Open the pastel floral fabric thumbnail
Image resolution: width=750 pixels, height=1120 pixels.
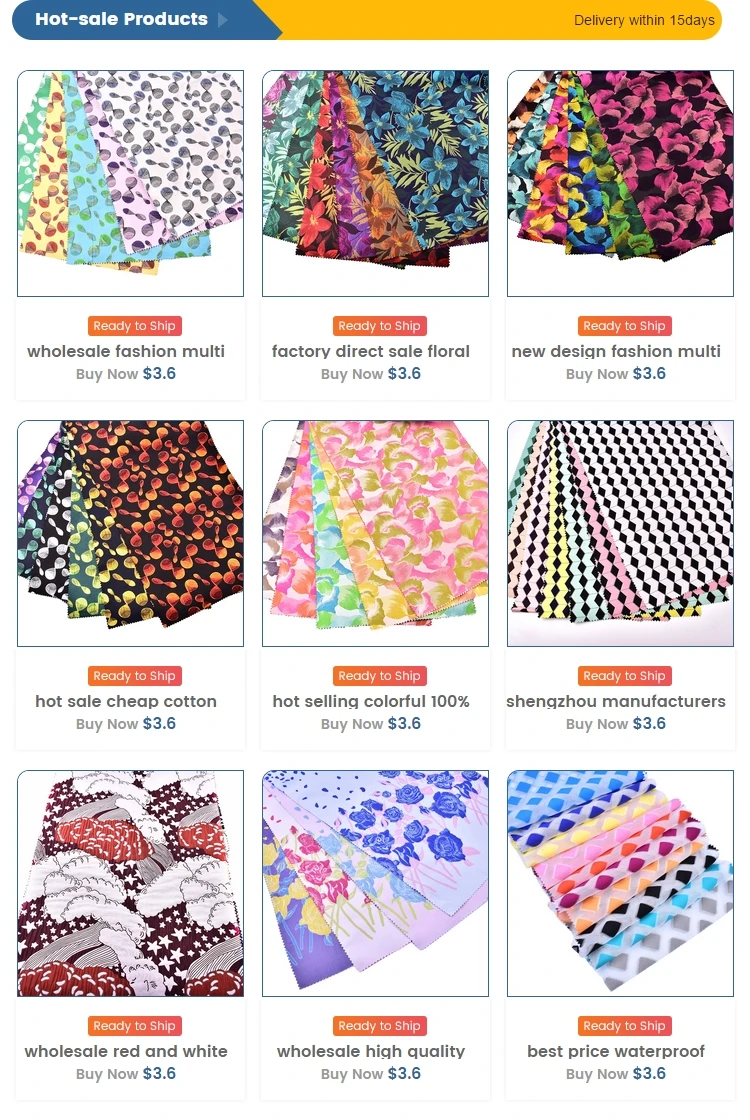tap(376, 533)
